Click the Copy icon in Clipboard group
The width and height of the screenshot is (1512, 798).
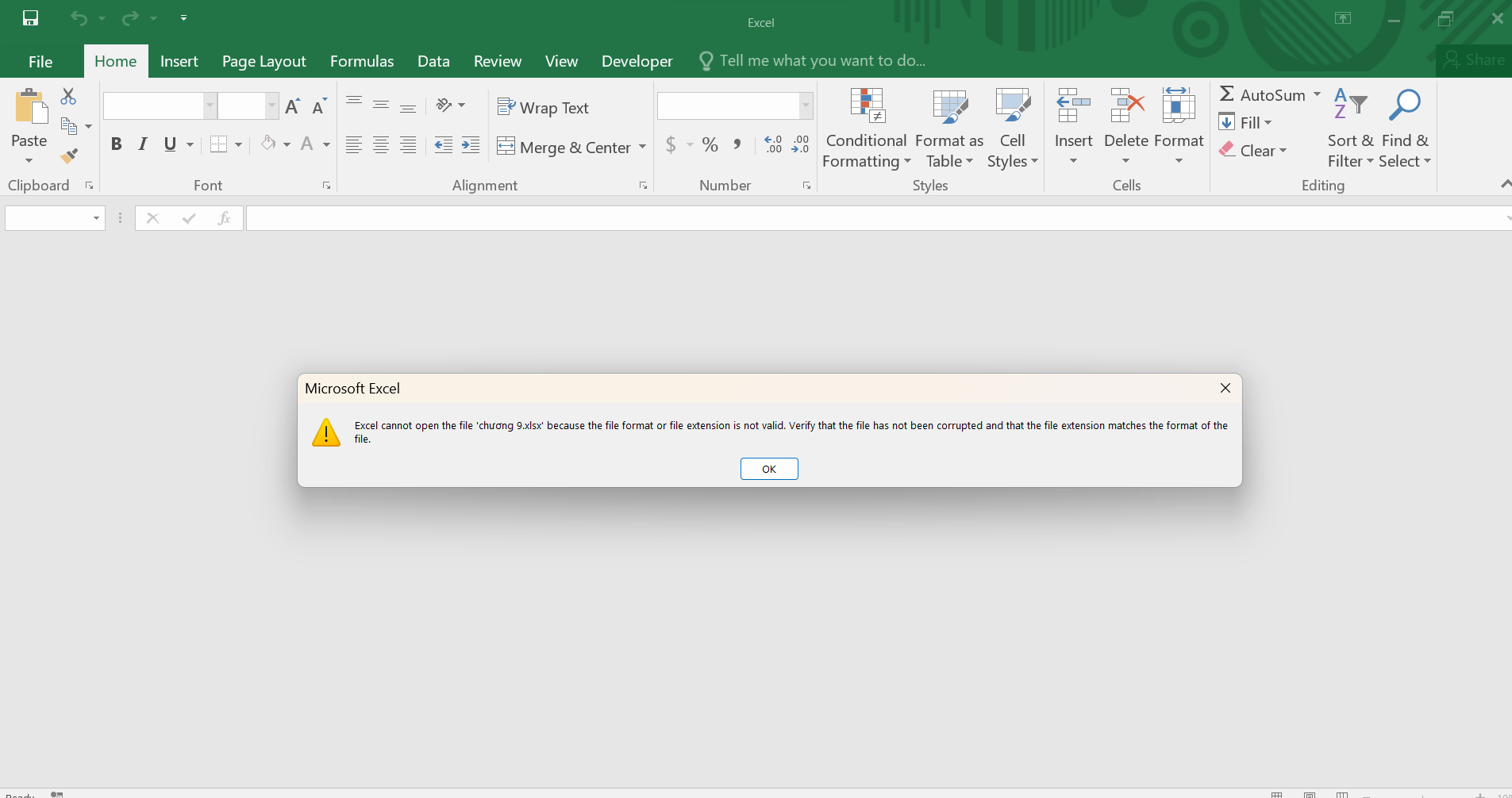[69, 125]
